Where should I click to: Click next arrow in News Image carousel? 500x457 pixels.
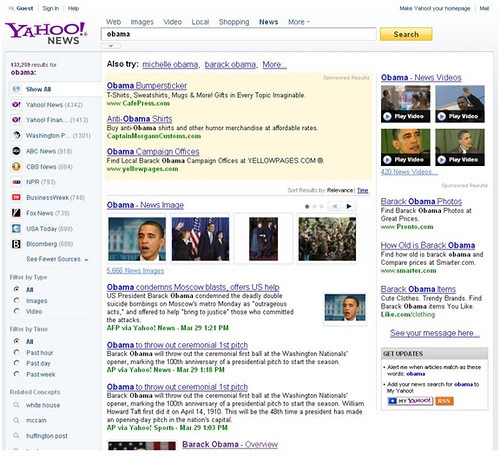click(349, 206)
